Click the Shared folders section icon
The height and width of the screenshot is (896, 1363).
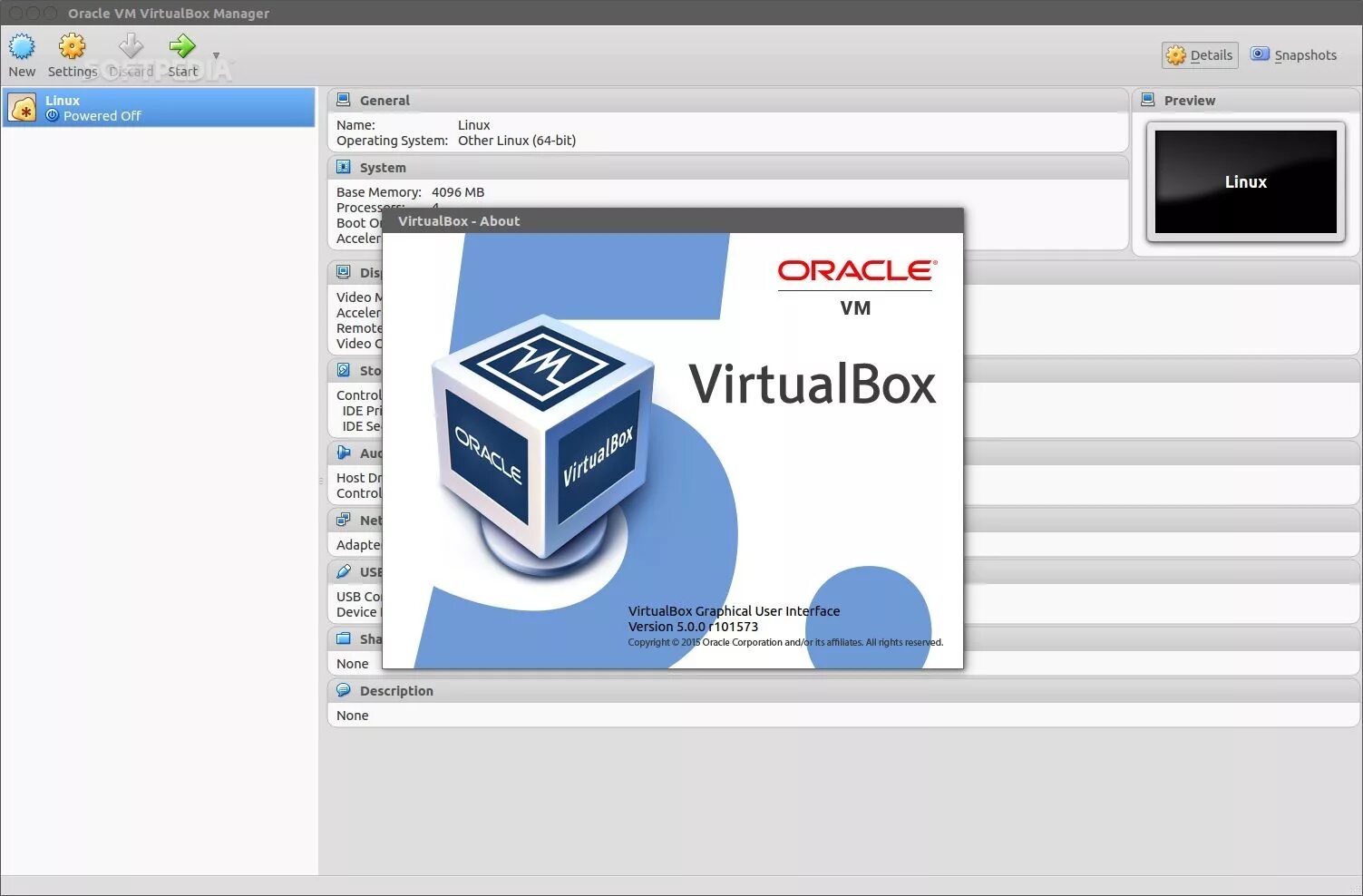point(344,638)
